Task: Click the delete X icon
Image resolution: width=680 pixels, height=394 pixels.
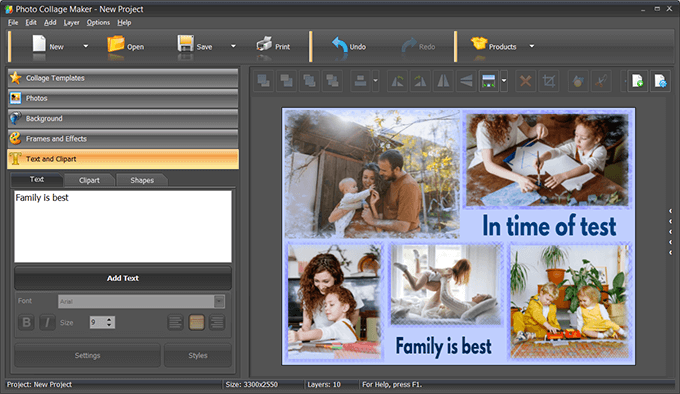Action: pos(526,81)
